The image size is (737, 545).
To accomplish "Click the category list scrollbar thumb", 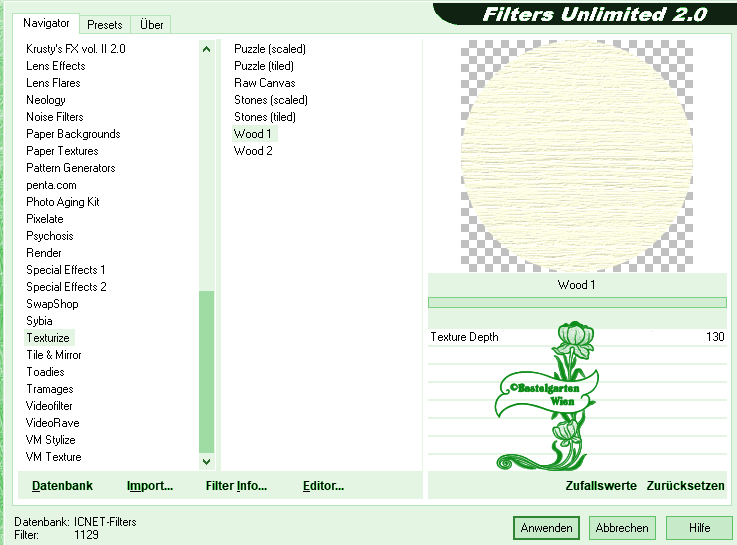I will (206, 372).
